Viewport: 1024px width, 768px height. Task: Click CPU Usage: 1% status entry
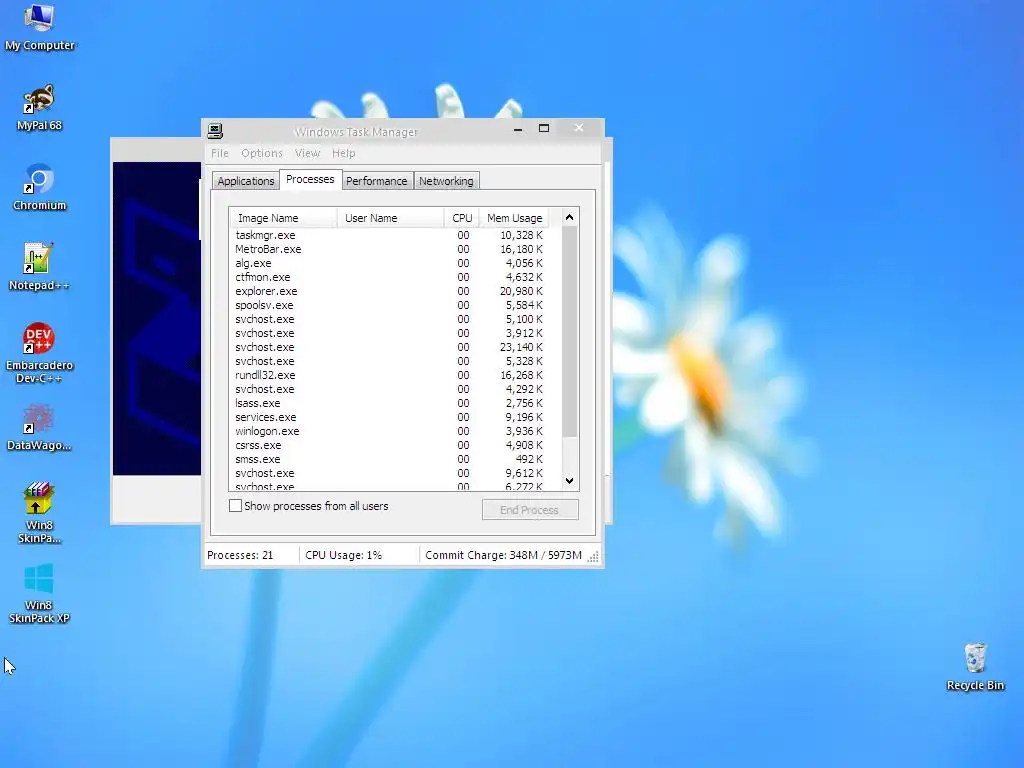pyautogui.click(x=344, y=555)
